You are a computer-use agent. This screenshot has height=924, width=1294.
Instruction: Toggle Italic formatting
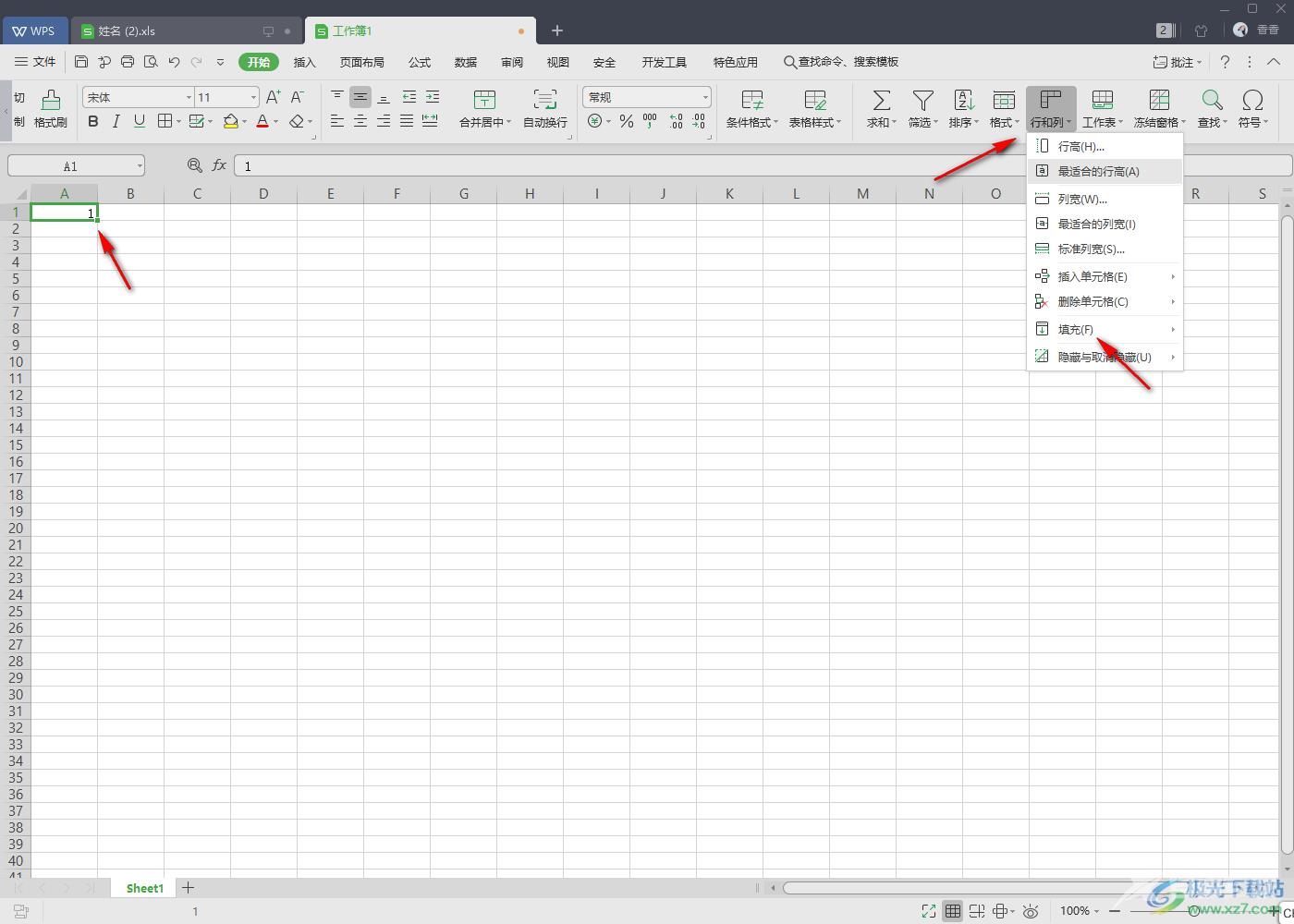(x=116, y=121)
